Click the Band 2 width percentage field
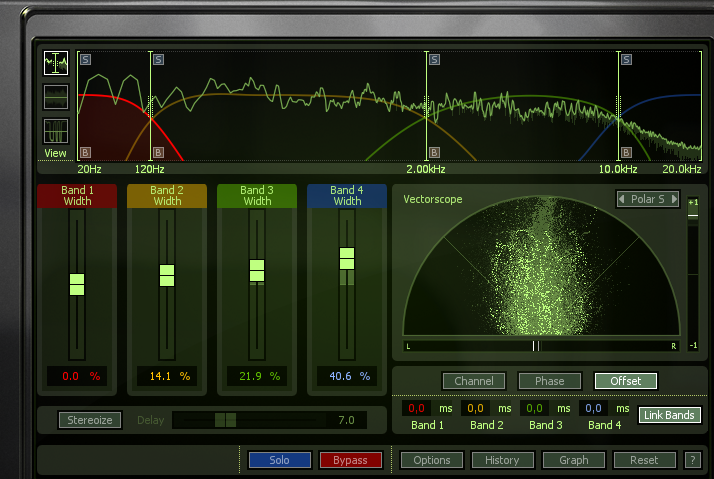The width and height of the screenshot is (714, 479). (x=167, y=376)
